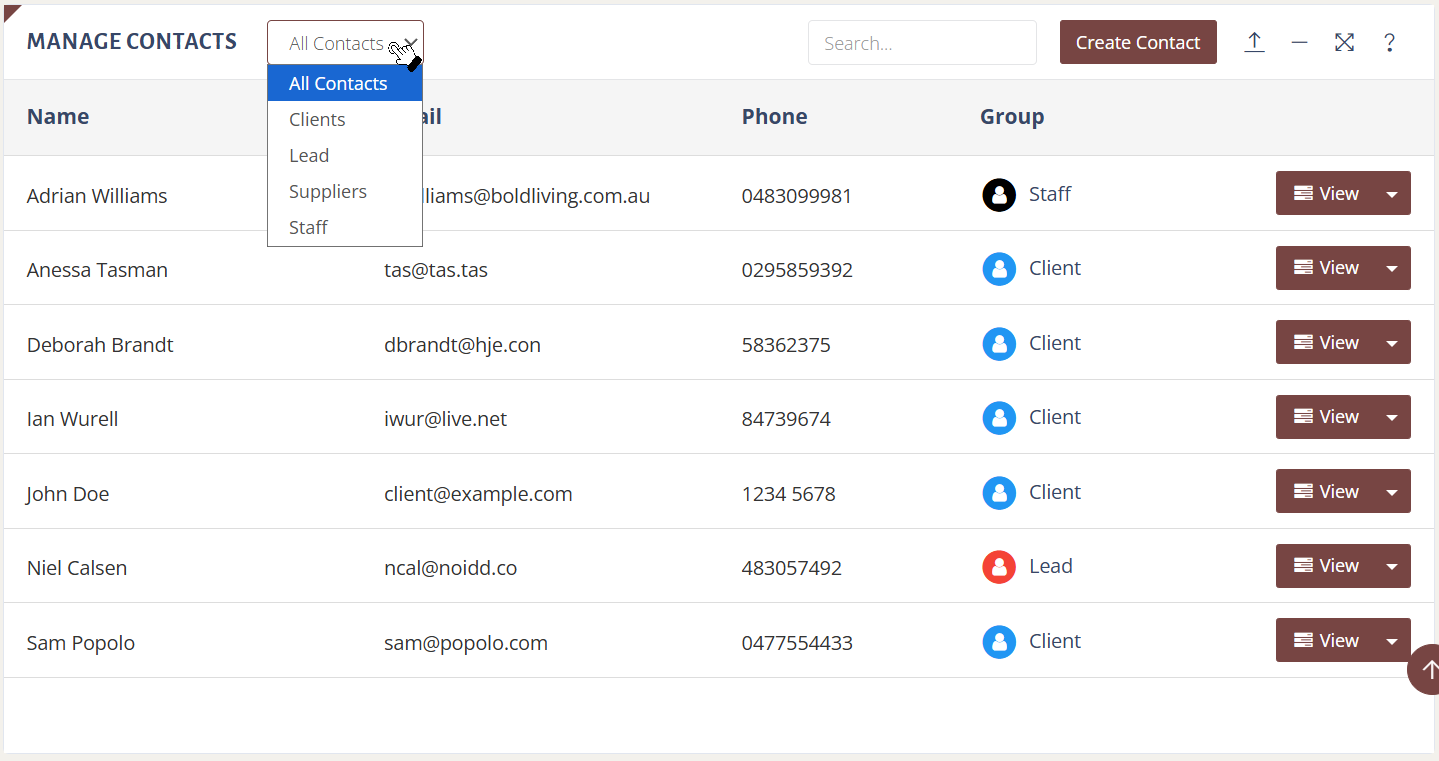The image size is (1439, 761).
Task: Click inside the Search field
Action: click(921, 42)
